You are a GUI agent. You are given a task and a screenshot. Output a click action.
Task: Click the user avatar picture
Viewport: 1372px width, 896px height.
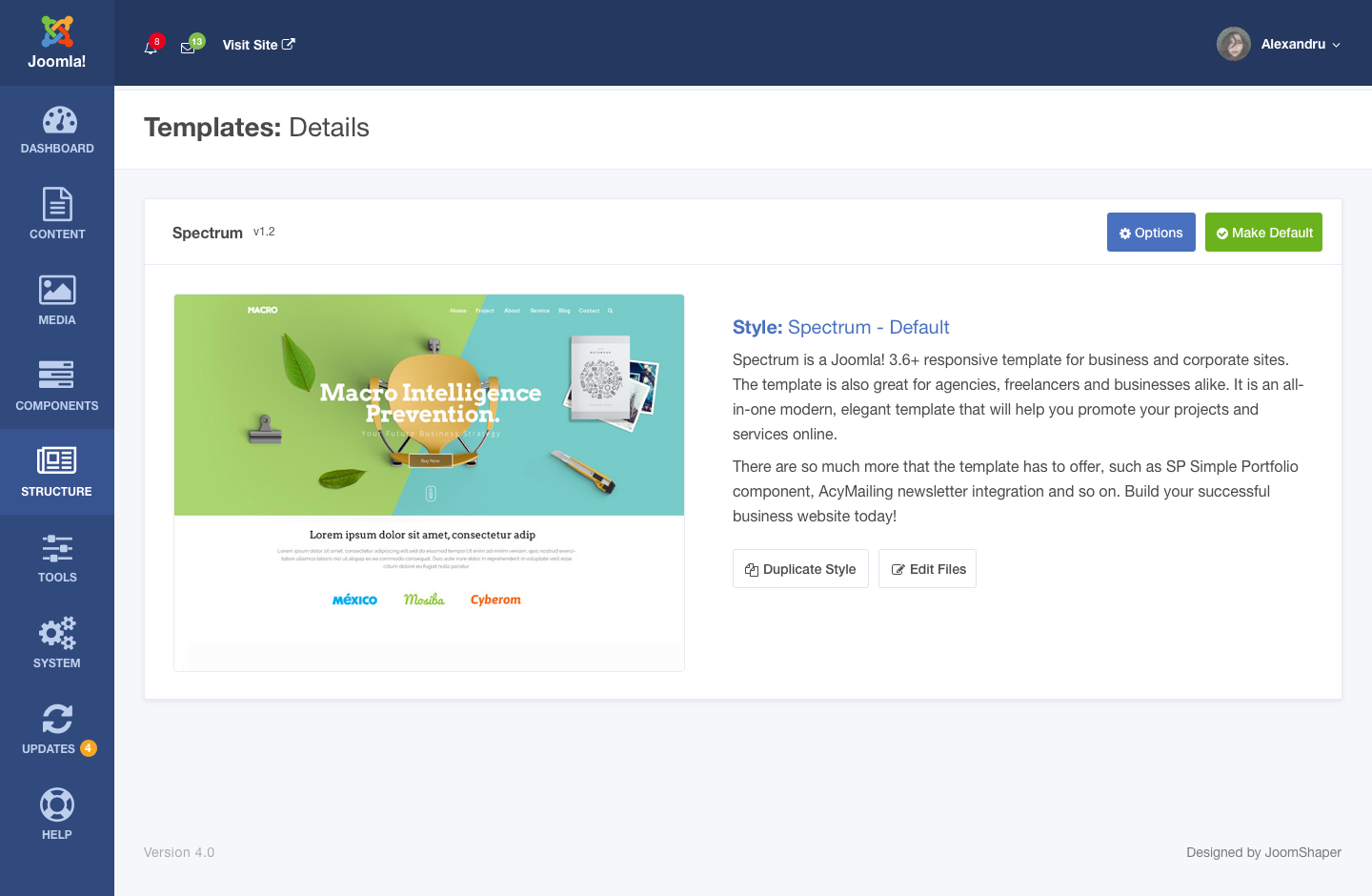(x=1233, y=44)
